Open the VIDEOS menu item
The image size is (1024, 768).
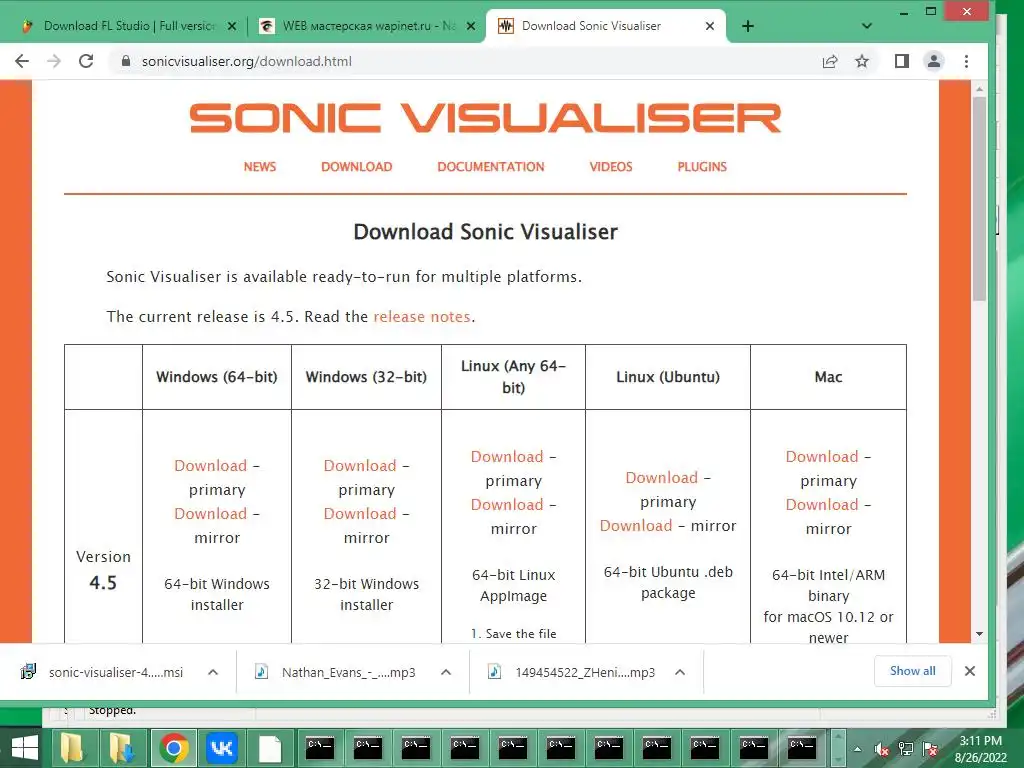coord(611,167)
